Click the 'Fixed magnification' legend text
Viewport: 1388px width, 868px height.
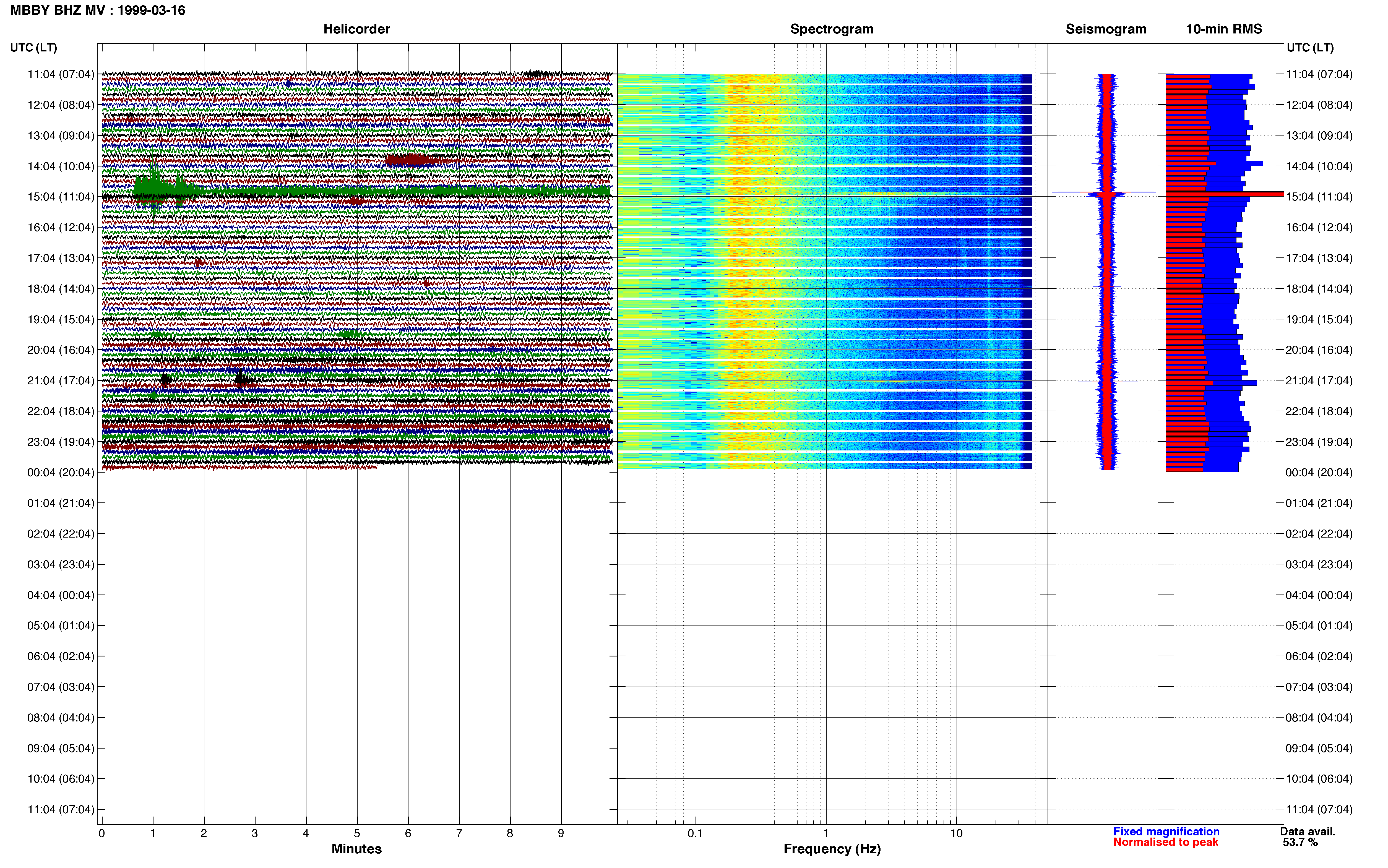[x=1166, y=832]
